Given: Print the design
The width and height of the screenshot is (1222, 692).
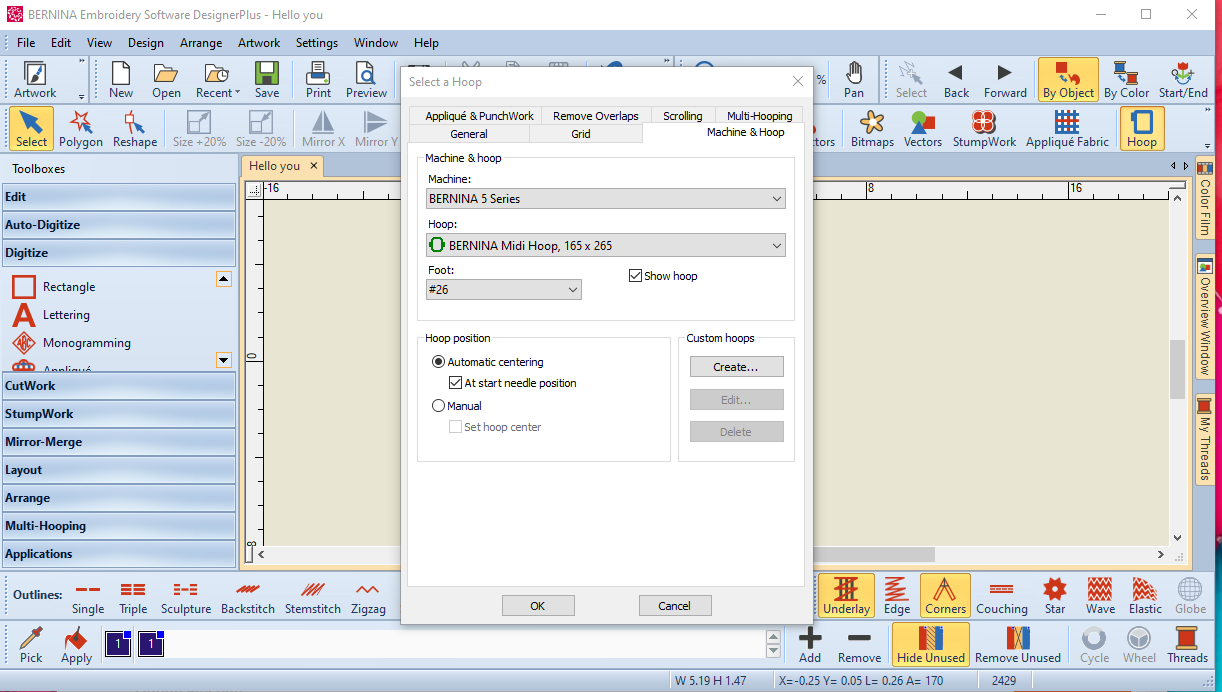Looking at the screenshot, I should tap(318, 80).
